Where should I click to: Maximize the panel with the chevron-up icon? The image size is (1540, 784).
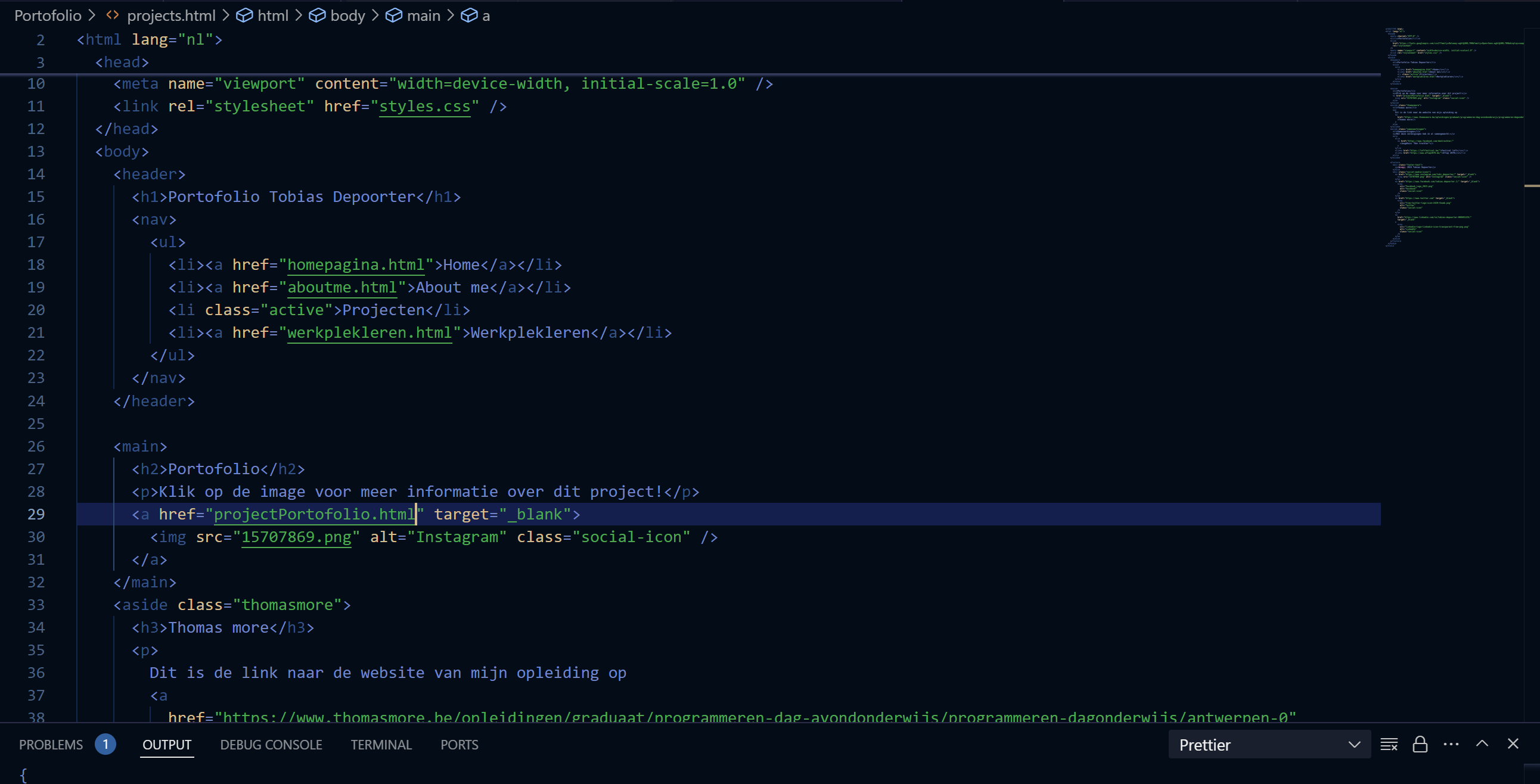[x=1482, y=743]
